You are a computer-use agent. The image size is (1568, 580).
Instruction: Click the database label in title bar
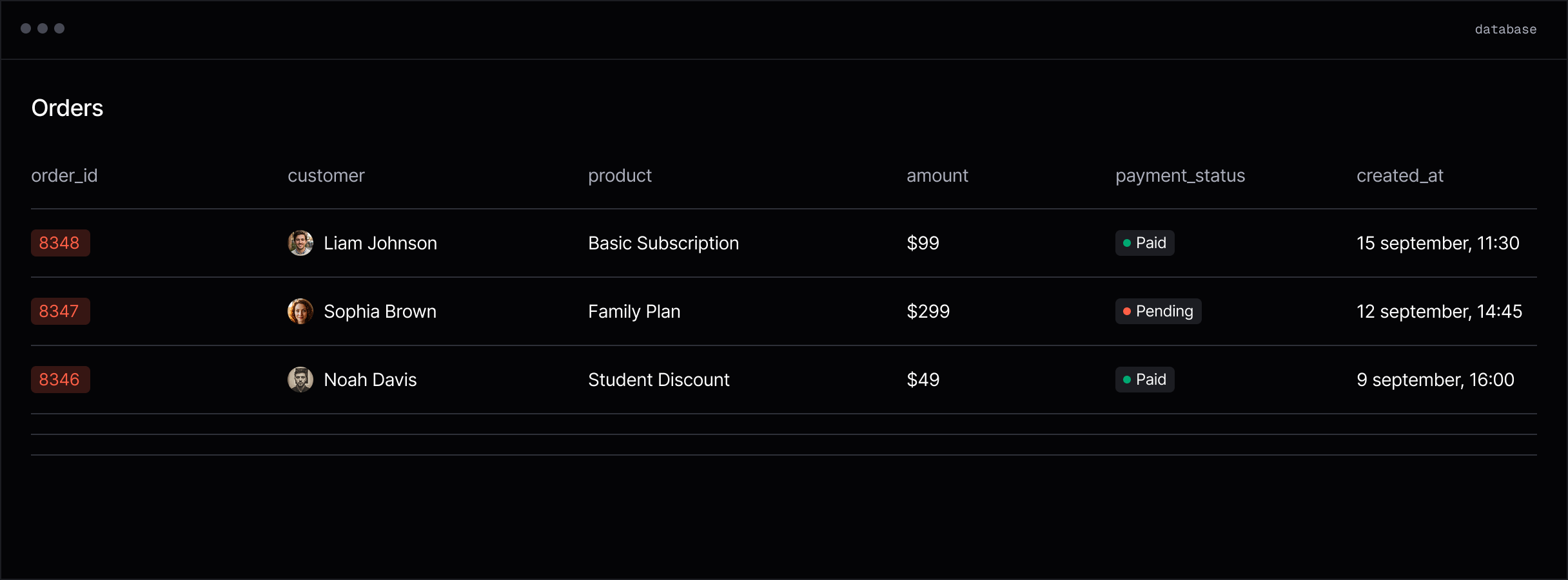[x=1506, y=29]
